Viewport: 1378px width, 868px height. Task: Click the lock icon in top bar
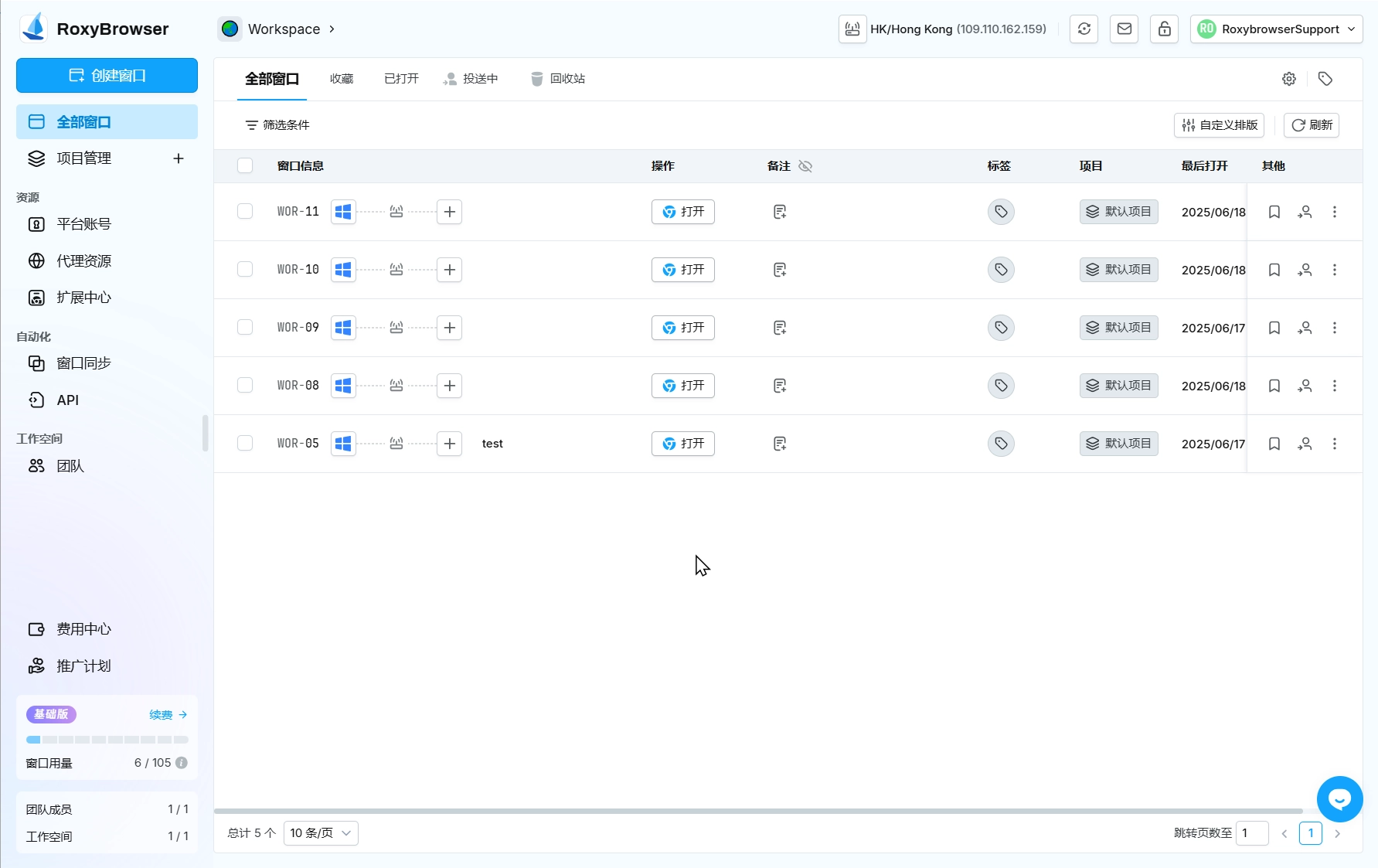(1164, 29)
